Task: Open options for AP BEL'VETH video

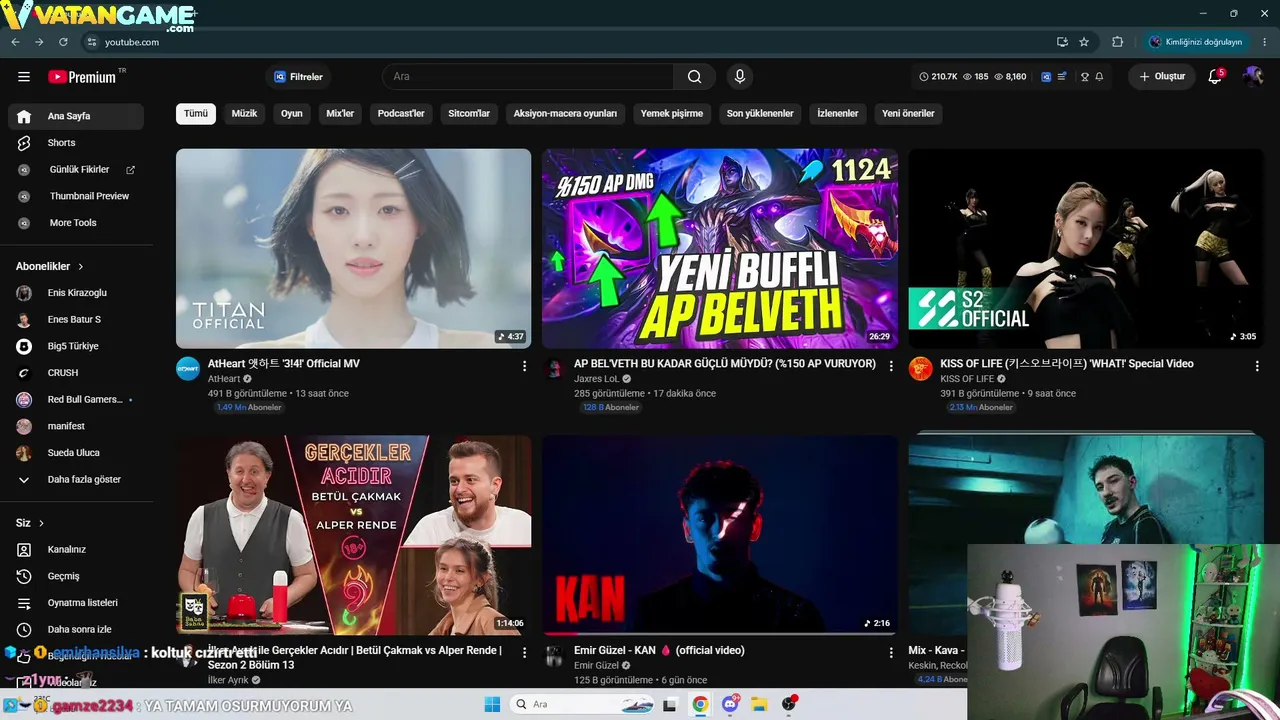Action: point(891,367)
